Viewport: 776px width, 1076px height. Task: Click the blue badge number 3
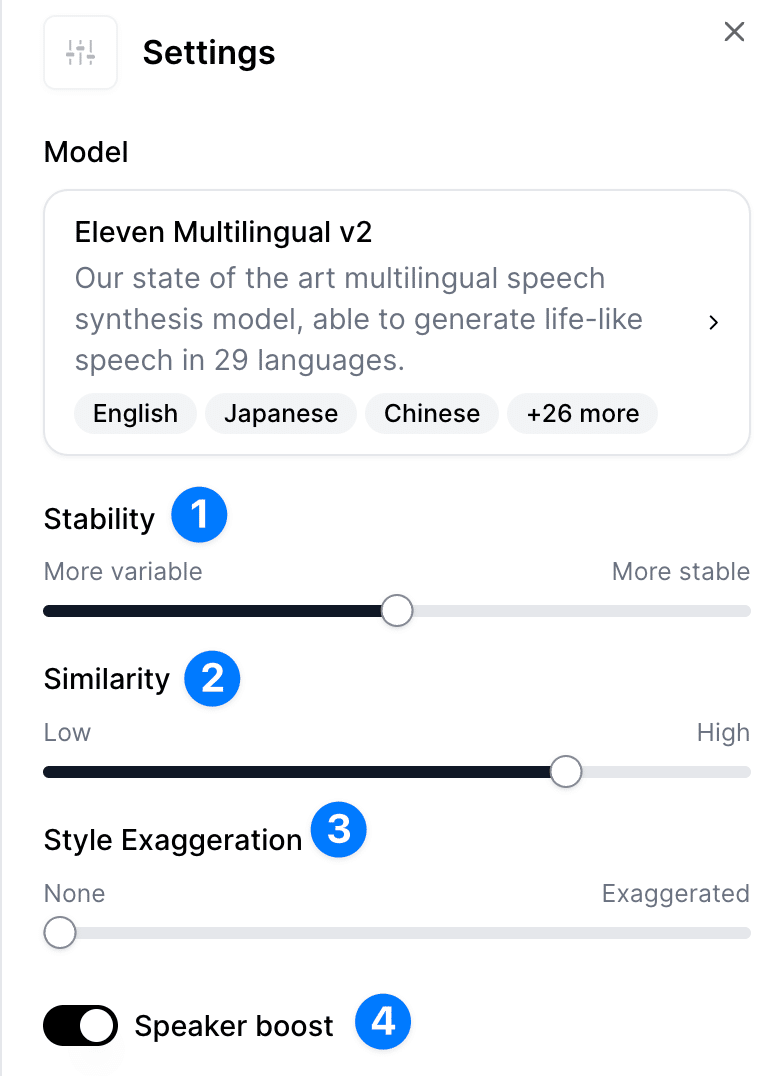pyautogui.click(x=339, y=830)
